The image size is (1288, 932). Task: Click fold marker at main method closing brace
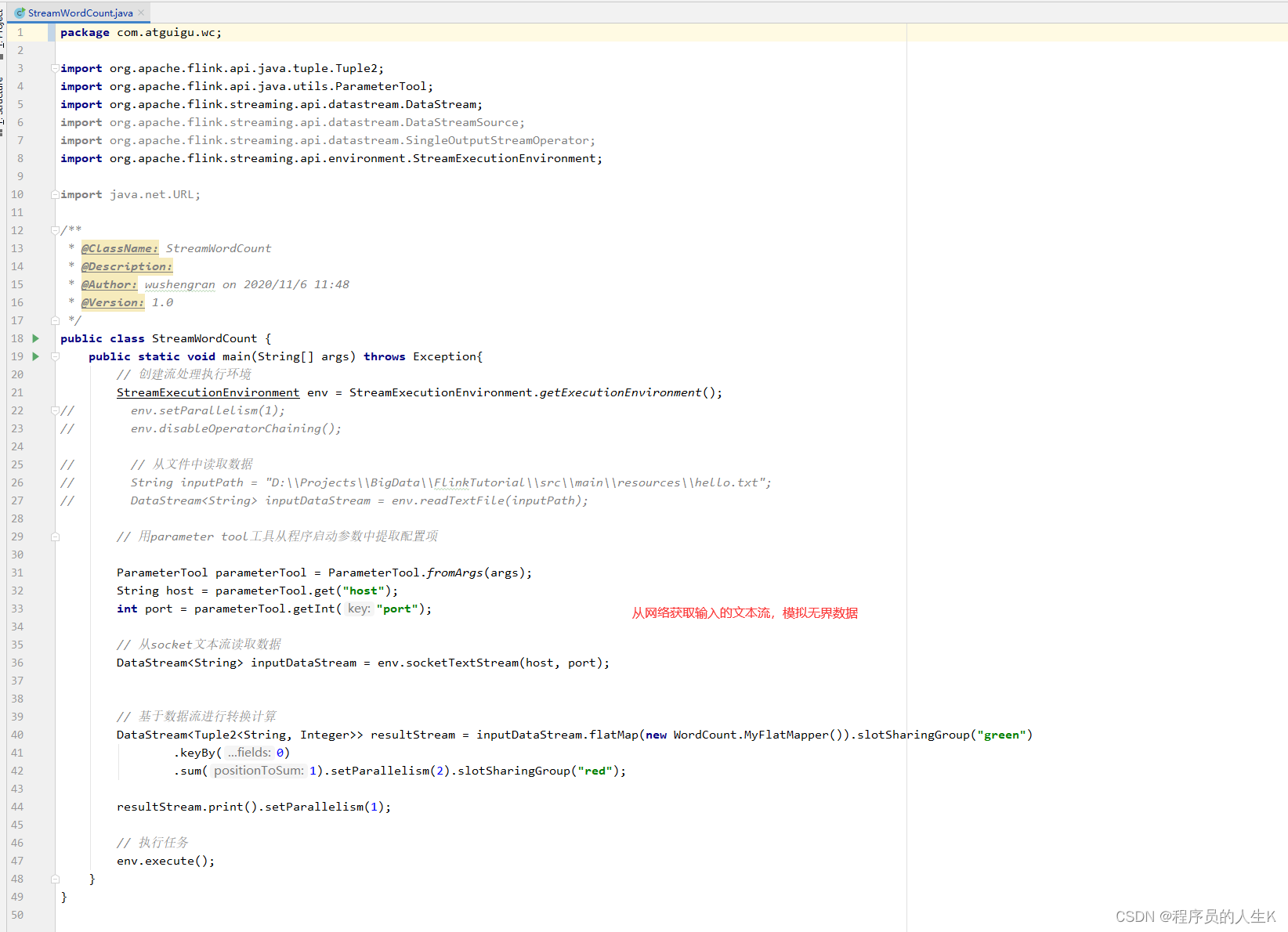[55, 879]
